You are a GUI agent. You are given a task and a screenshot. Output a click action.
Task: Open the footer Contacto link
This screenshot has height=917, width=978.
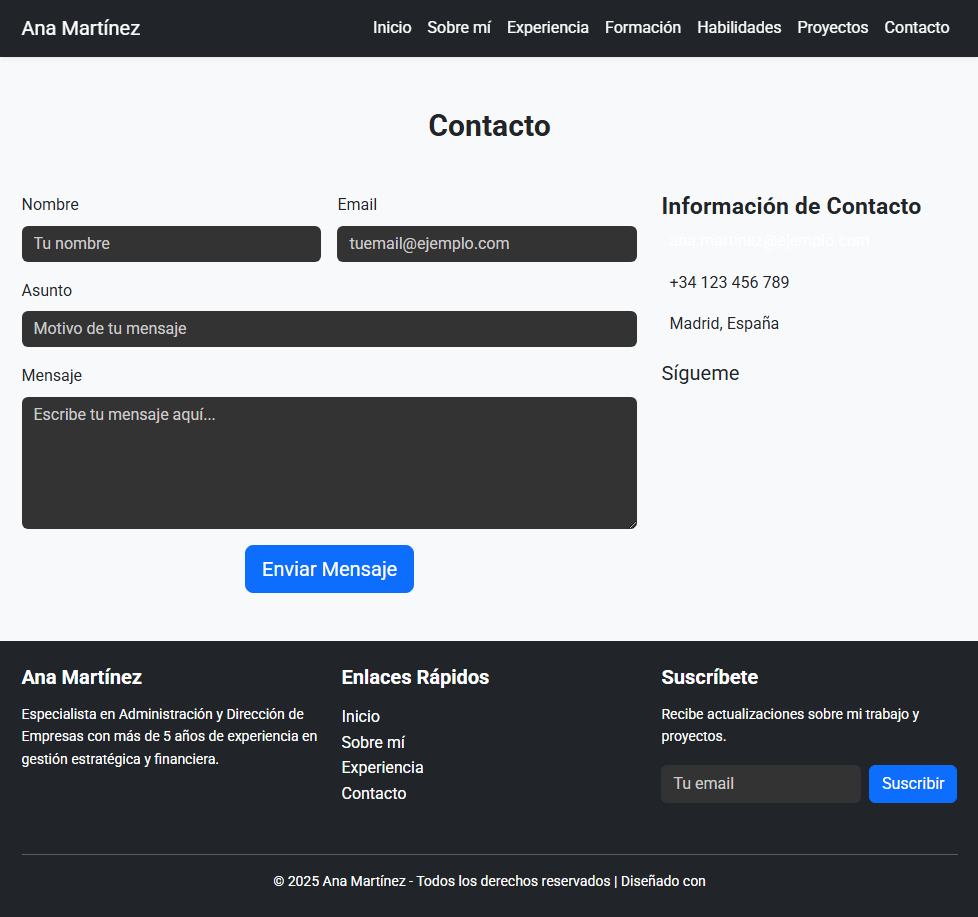[x=374, y=794]
